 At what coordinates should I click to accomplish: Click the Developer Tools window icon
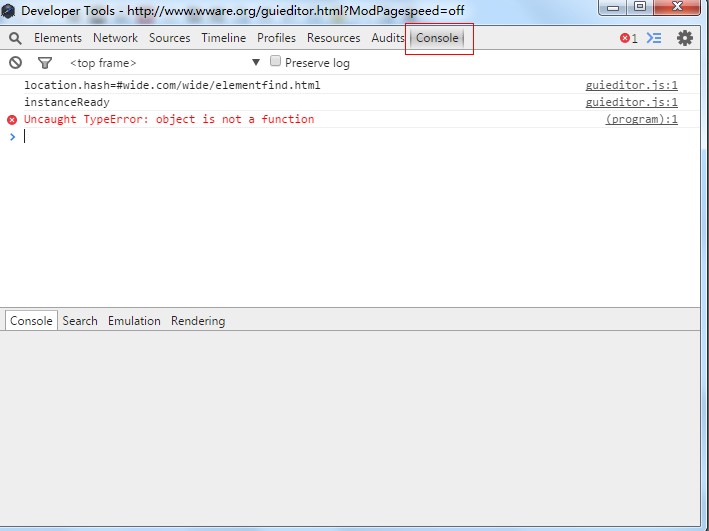click(8, 11)
